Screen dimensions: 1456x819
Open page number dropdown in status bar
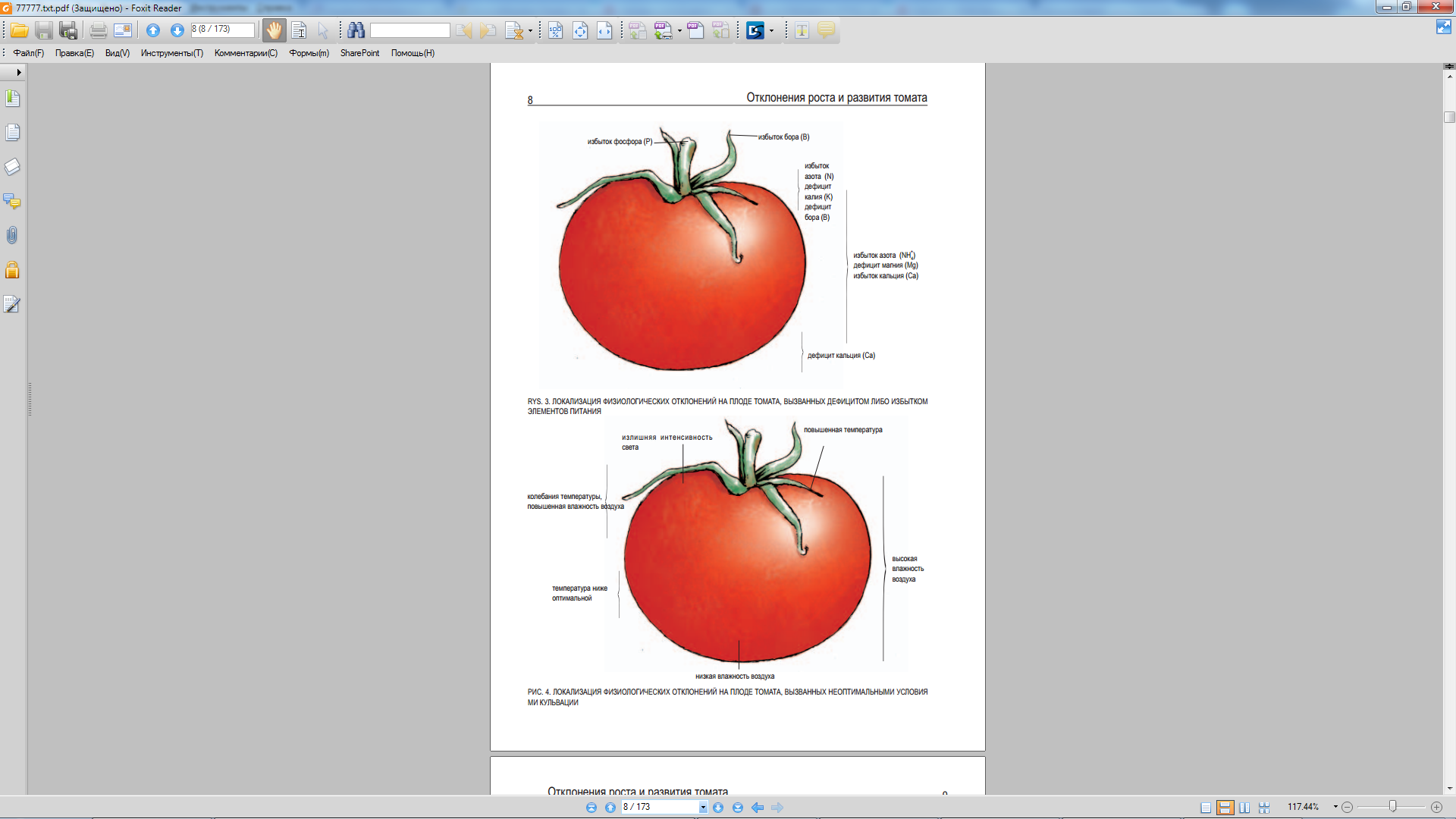click(703, 808)
